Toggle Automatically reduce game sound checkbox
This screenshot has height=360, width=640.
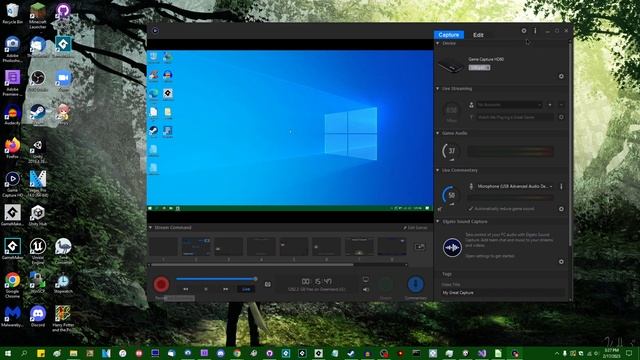point(471,209)
